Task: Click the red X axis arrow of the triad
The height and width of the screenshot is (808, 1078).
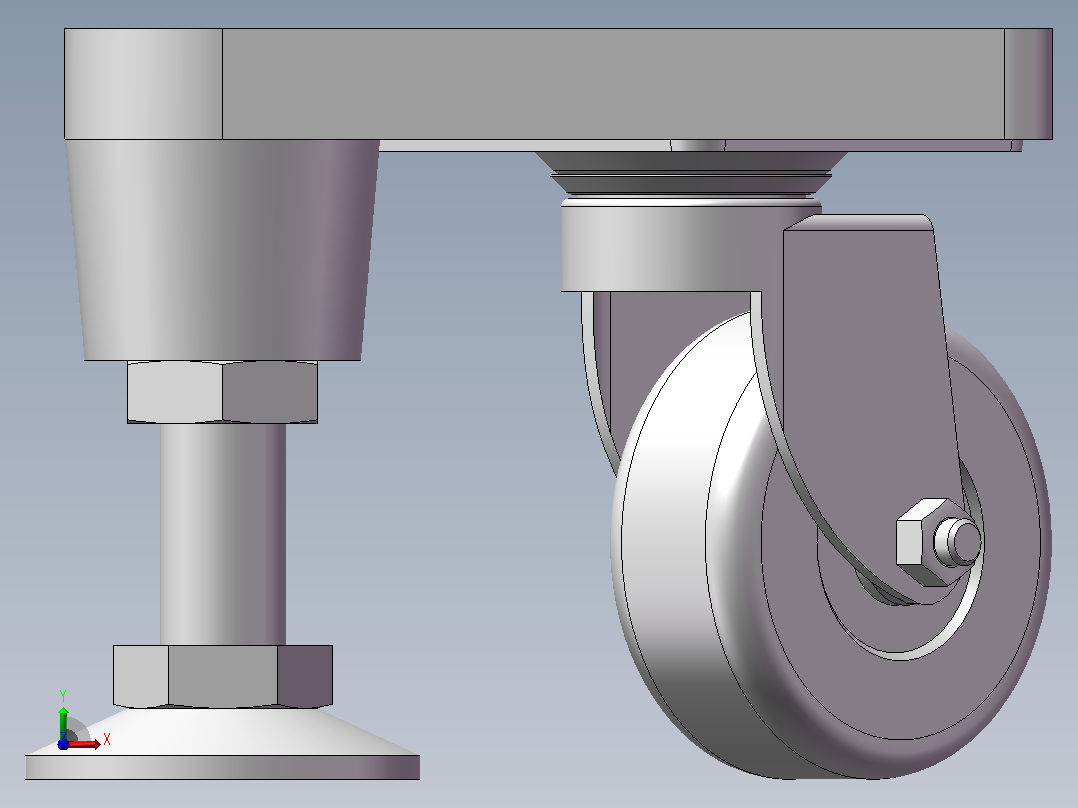Action: point(84,744)
